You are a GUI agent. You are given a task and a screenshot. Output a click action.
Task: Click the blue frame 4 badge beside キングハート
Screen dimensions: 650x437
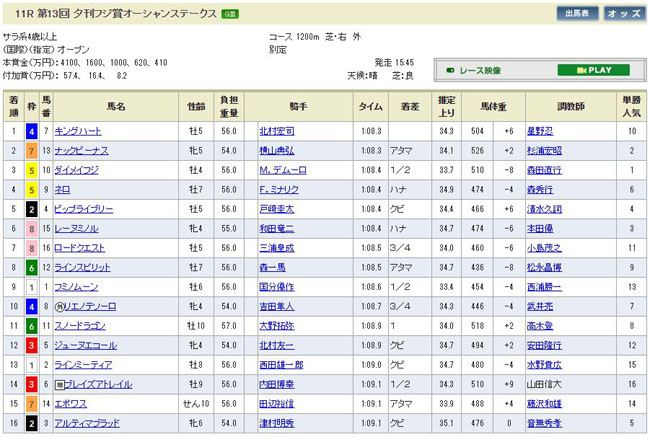point(33,131)
